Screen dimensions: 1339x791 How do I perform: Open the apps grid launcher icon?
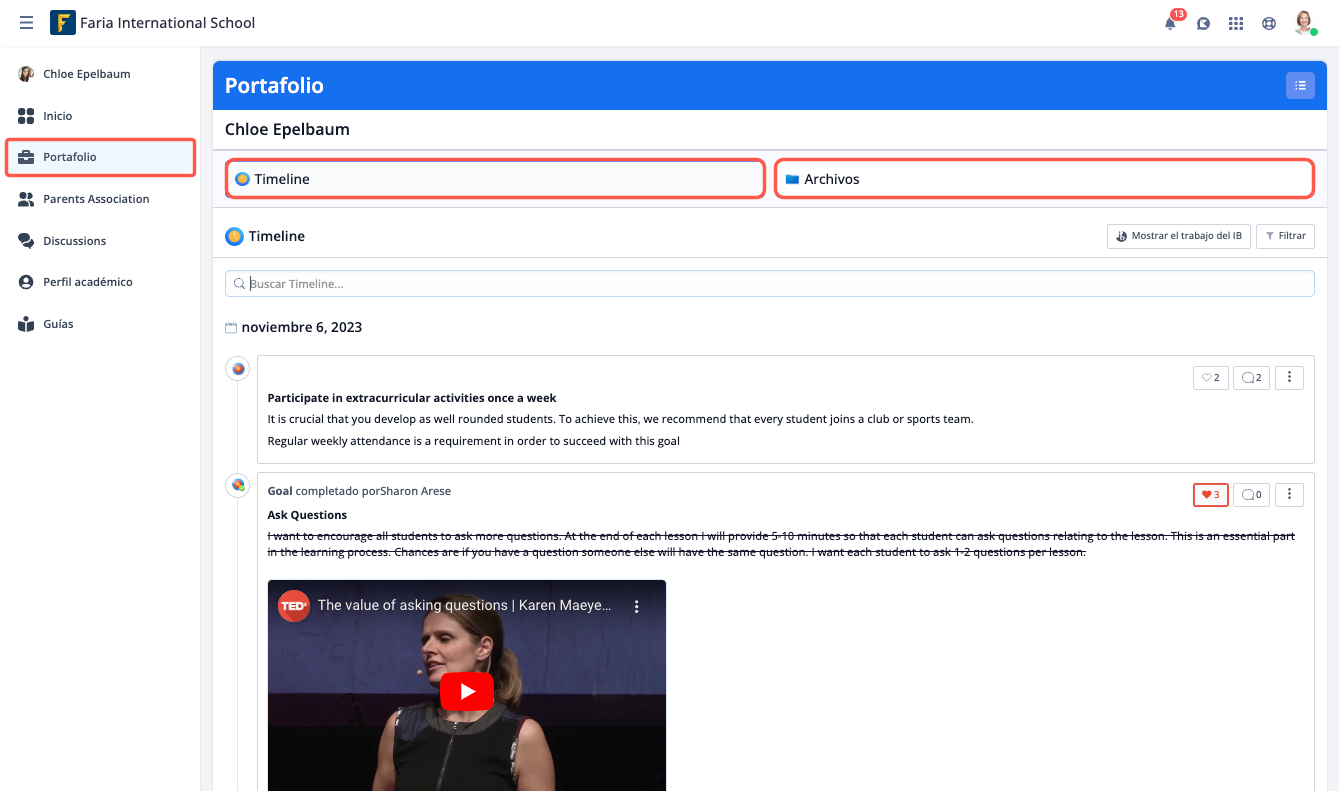tap(1236, 23)
